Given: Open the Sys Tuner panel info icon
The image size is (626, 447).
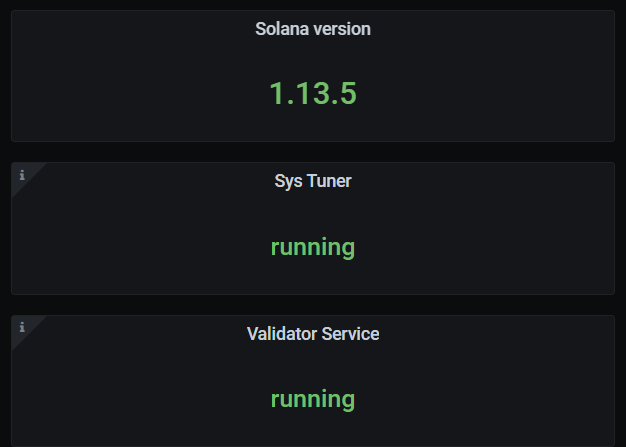Looking at the screenshot, I should (x=22, y=175).
